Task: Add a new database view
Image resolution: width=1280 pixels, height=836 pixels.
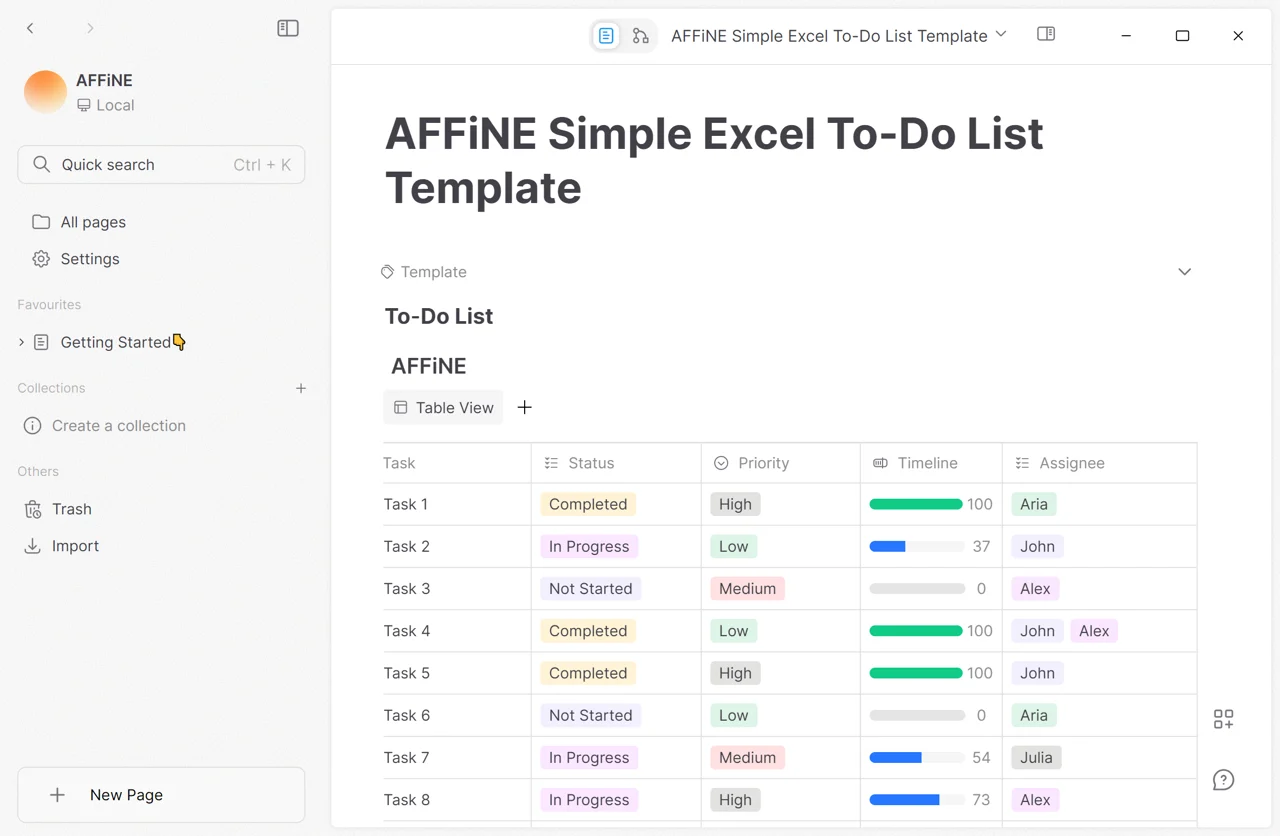Action: (x=525, y=408)
